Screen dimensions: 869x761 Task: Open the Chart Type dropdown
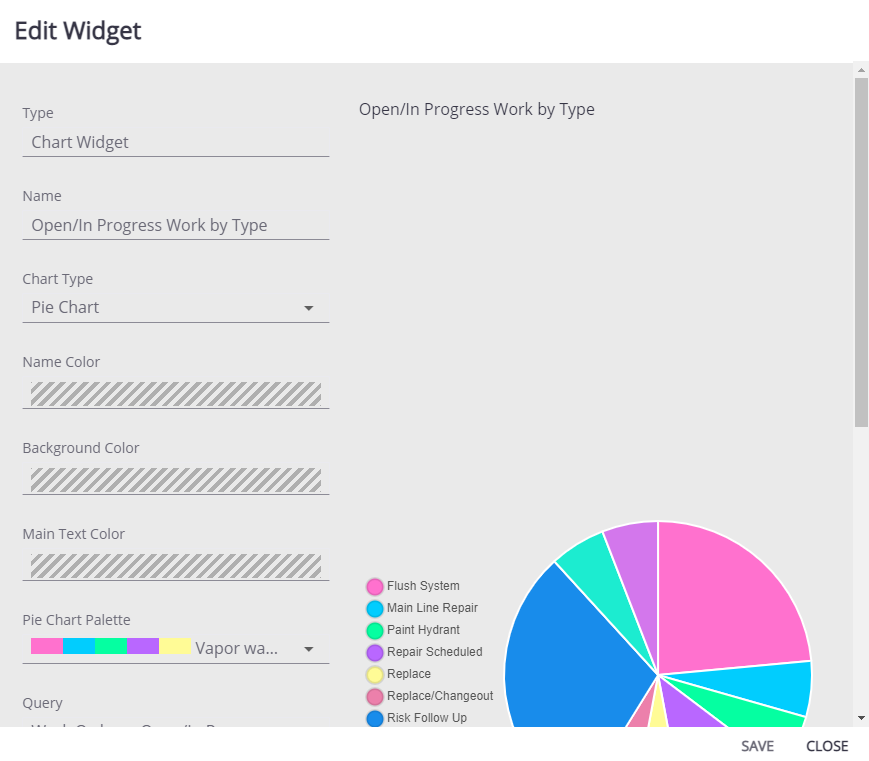pyautogui.click(x=308, y=308)
